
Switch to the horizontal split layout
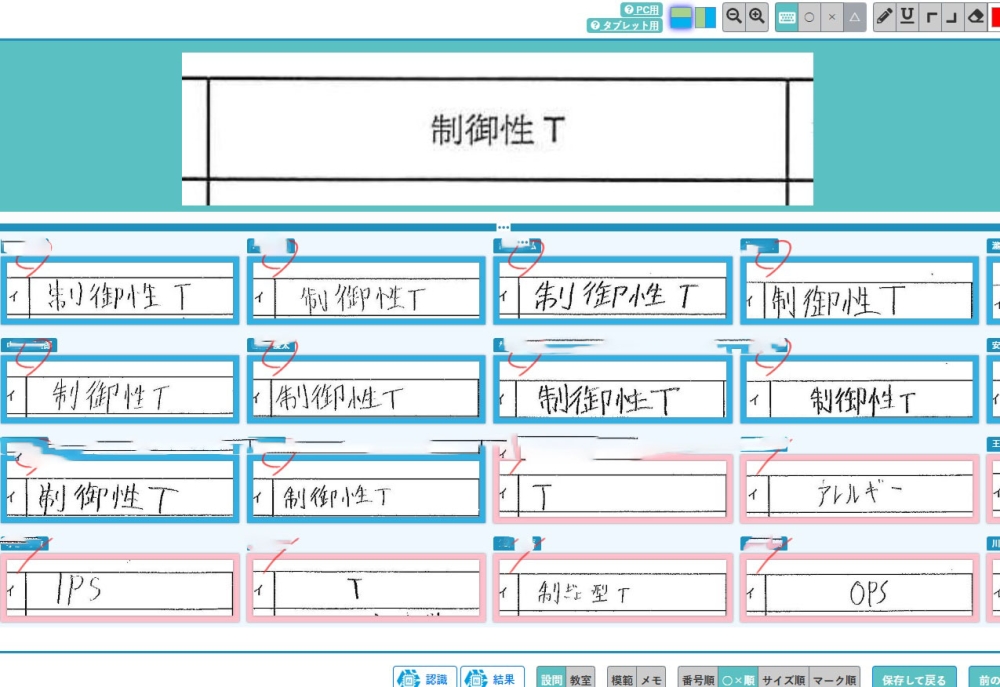pos(681,17)
